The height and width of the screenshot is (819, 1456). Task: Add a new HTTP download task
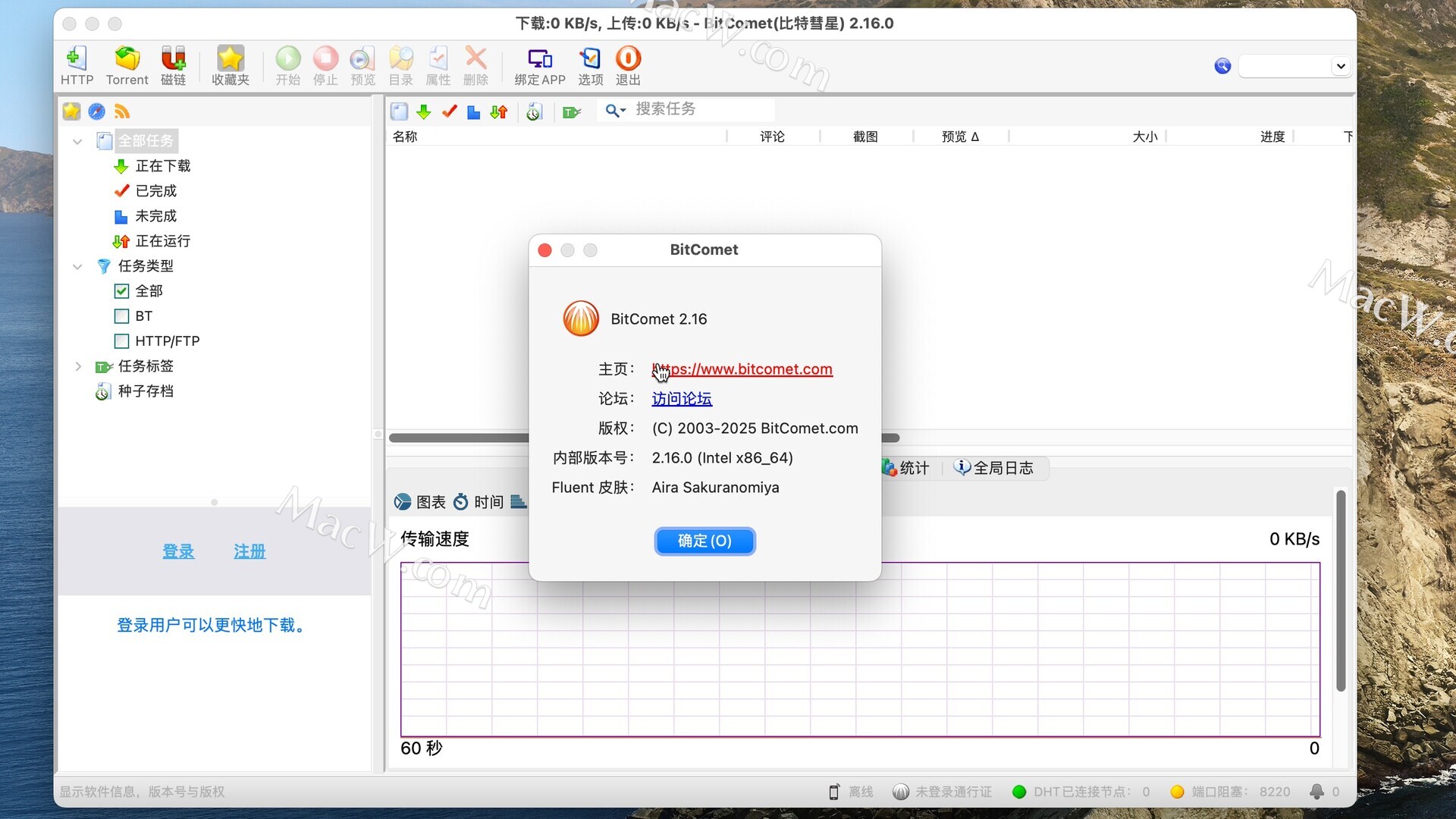77,66
